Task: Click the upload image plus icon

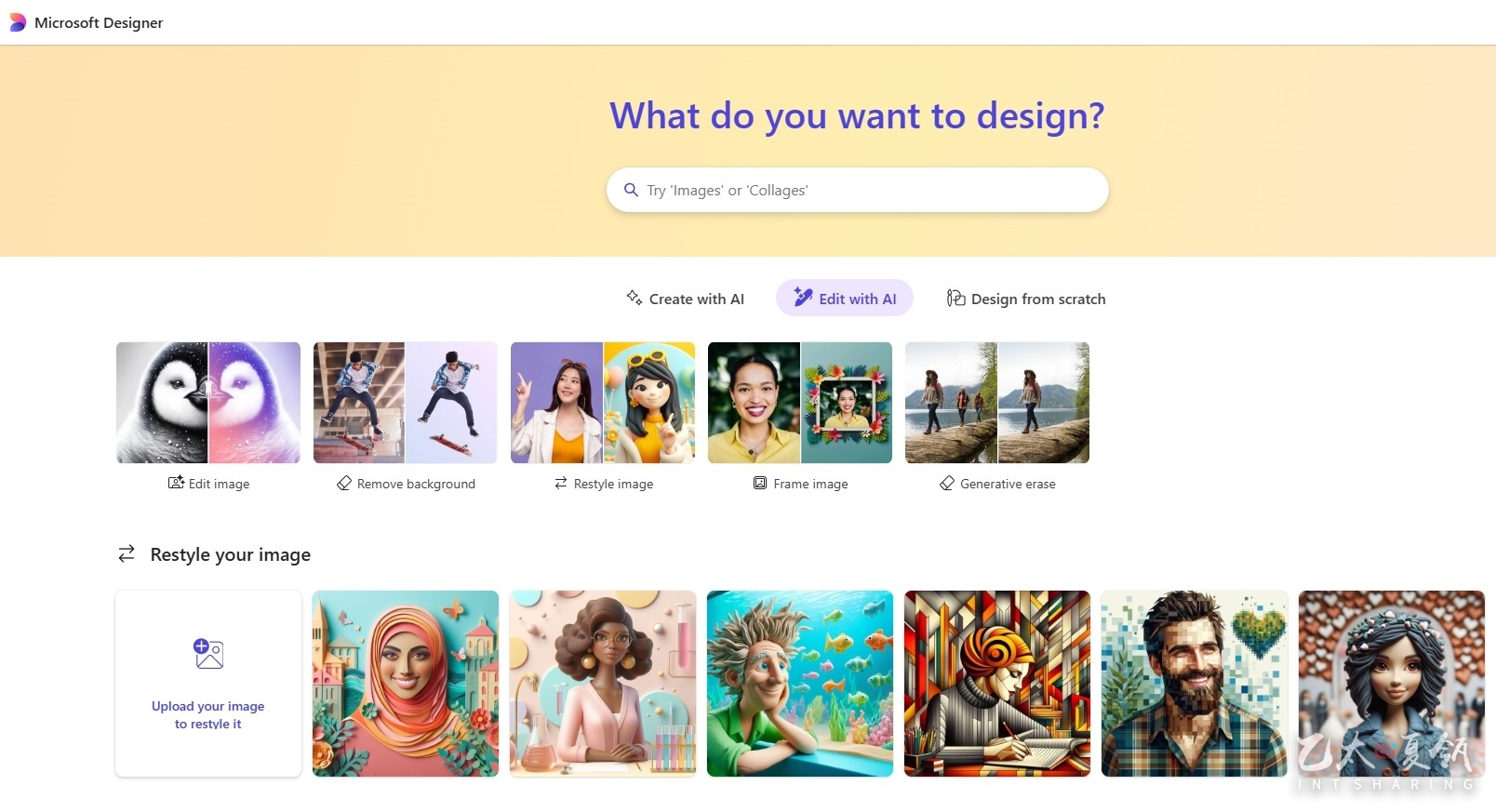Action: [208, 653]
